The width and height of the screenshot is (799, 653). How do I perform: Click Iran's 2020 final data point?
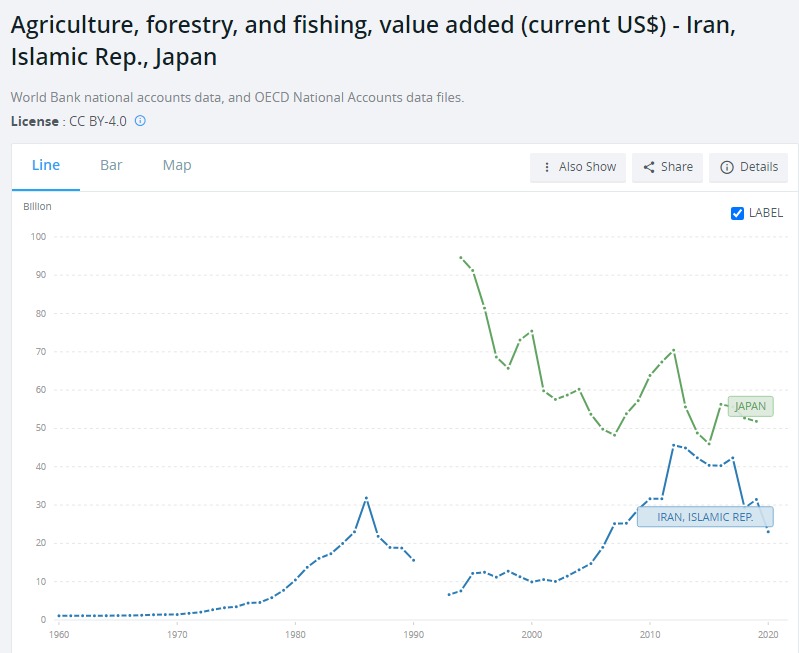click(768, 531)
